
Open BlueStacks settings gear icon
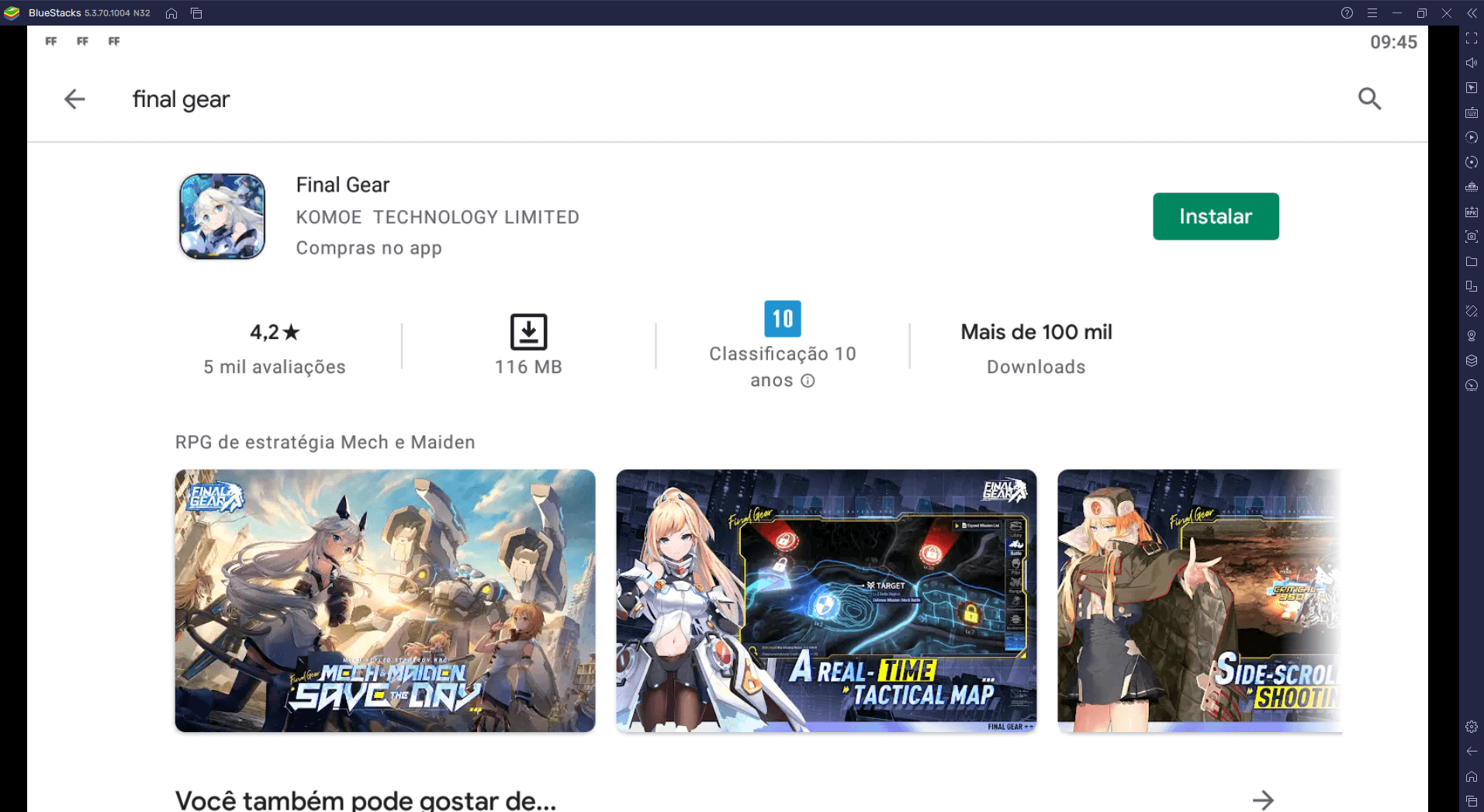pos(1472,727)
